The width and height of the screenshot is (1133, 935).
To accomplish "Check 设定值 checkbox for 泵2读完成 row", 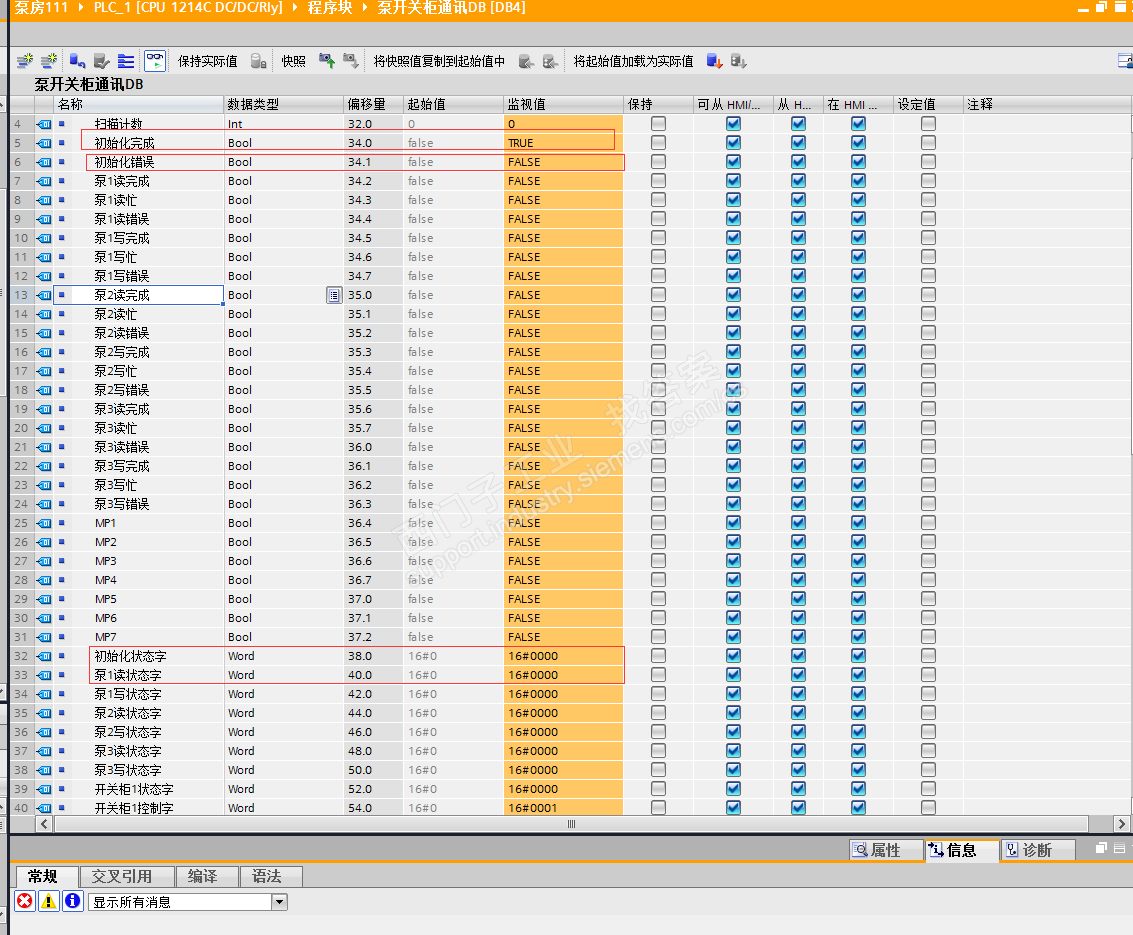I will (x=929, y=295).
